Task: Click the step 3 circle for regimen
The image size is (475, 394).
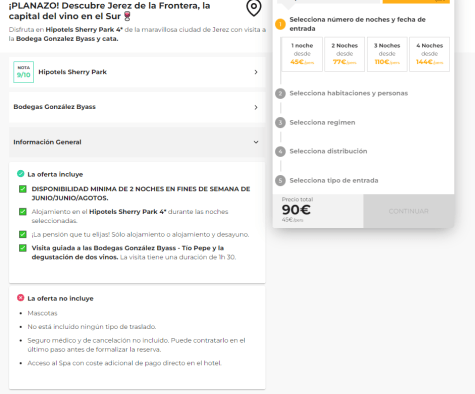Action: click(x=280, y=123)
